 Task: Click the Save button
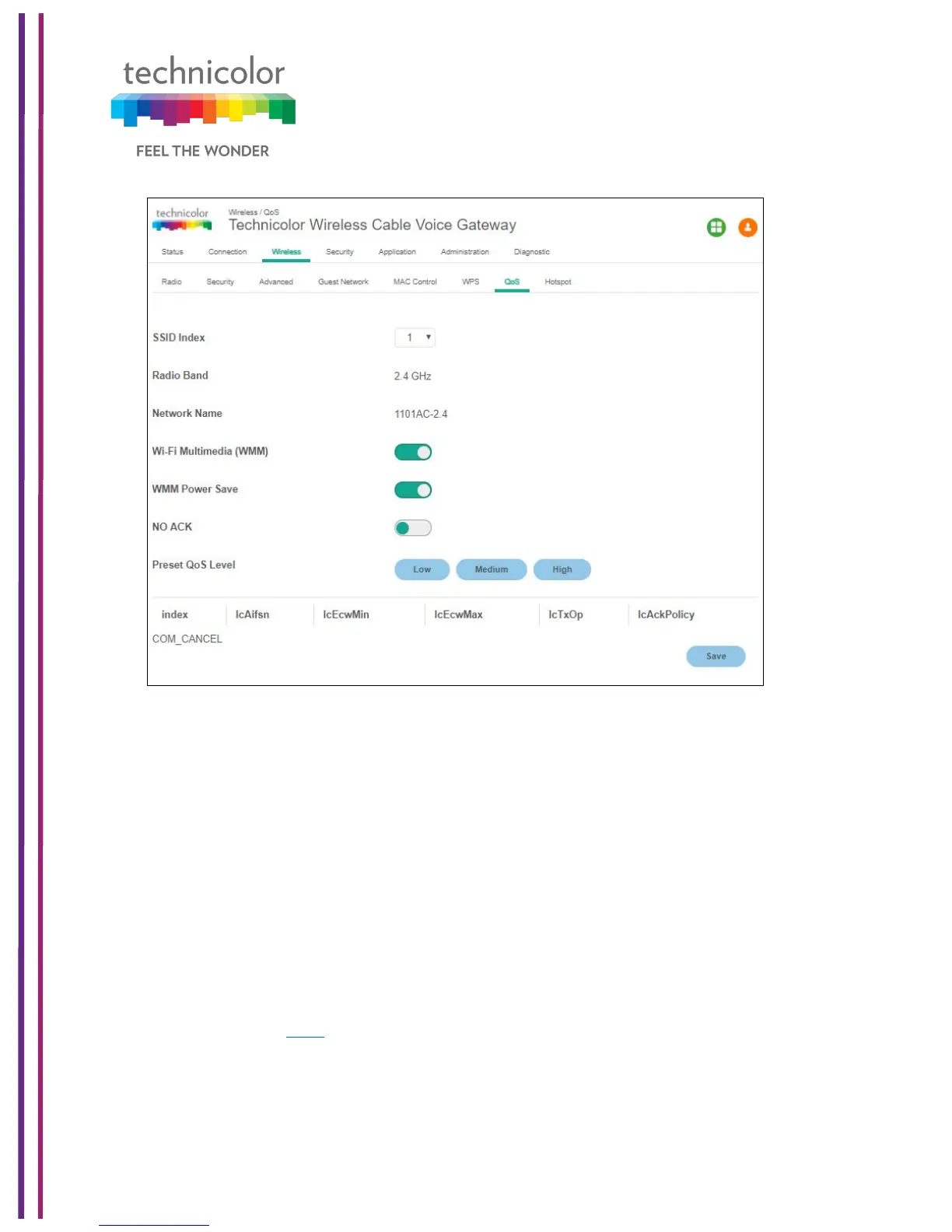click(x=716, y=656)
